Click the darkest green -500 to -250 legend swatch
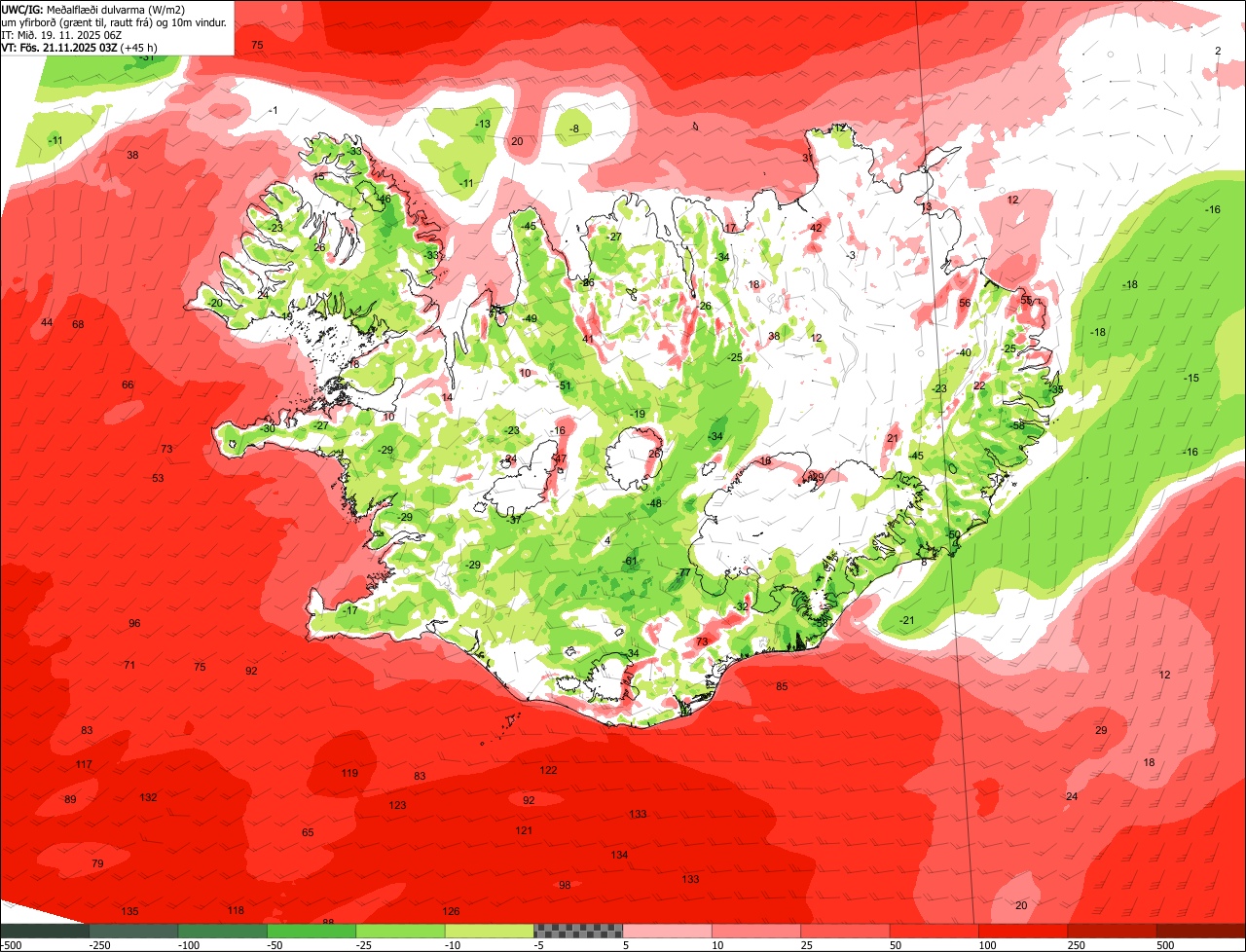The width and height of the screenshot is (1246, 952). pos(44,931)
